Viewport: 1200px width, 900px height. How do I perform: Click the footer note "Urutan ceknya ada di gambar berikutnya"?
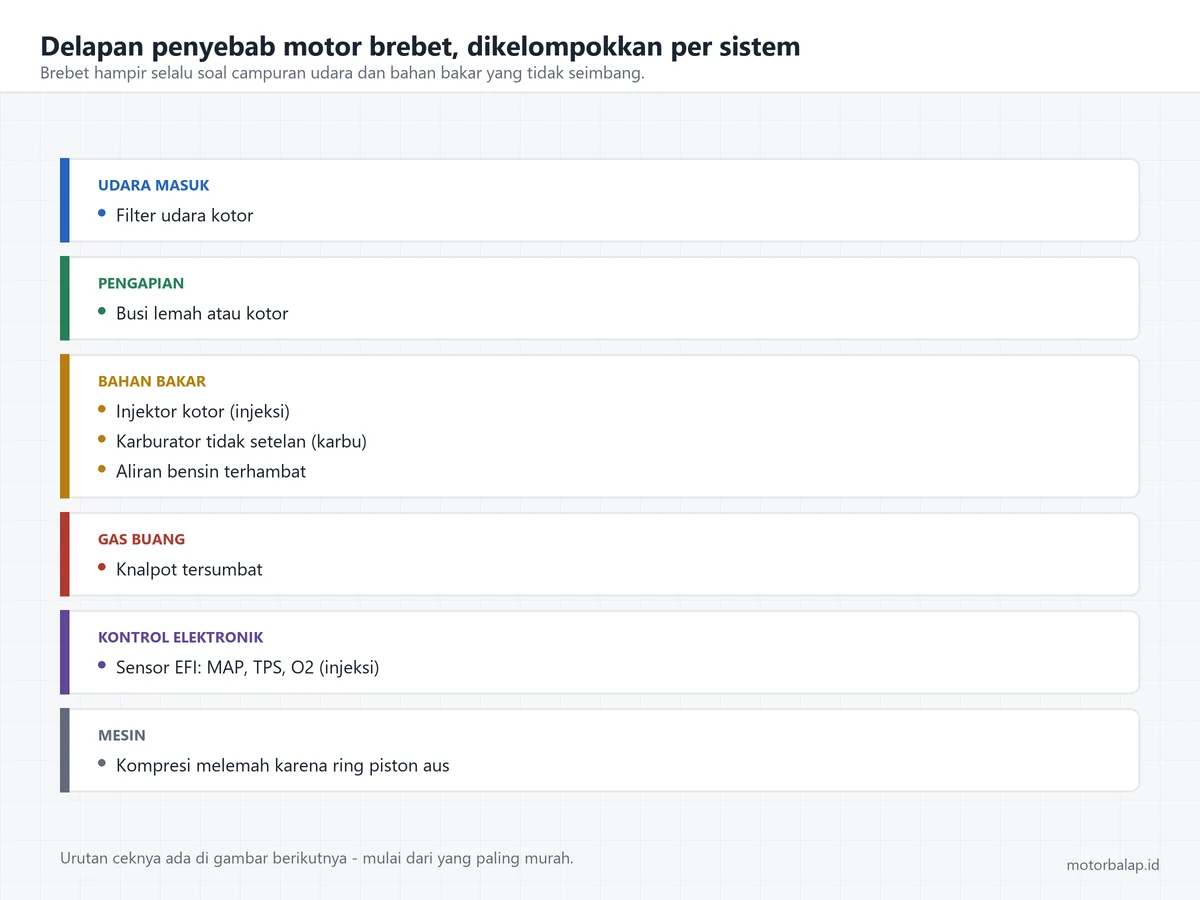pyautogui.click(x=317, y=858)
